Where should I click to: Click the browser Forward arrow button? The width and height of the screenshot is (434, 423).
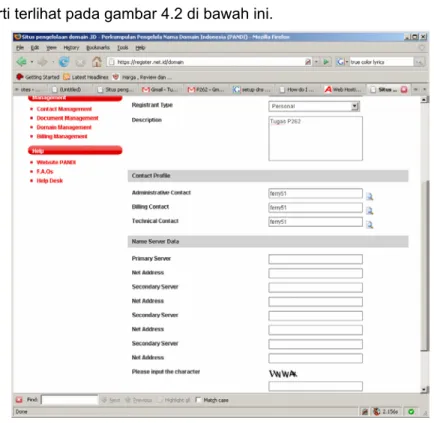[42, 62]
